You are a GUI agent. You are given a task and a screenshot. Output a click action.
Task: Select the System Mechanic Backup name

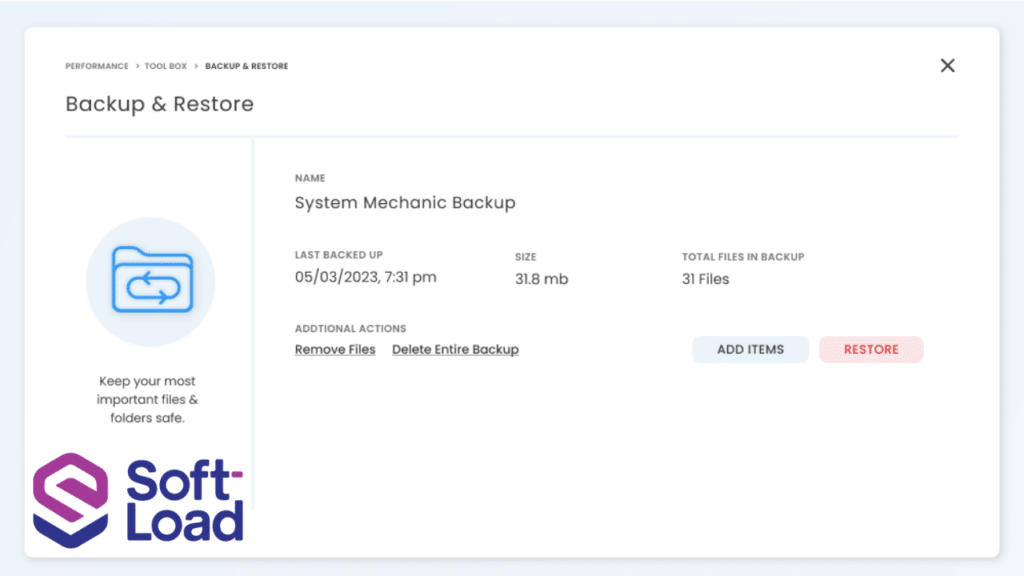(405, 202)
